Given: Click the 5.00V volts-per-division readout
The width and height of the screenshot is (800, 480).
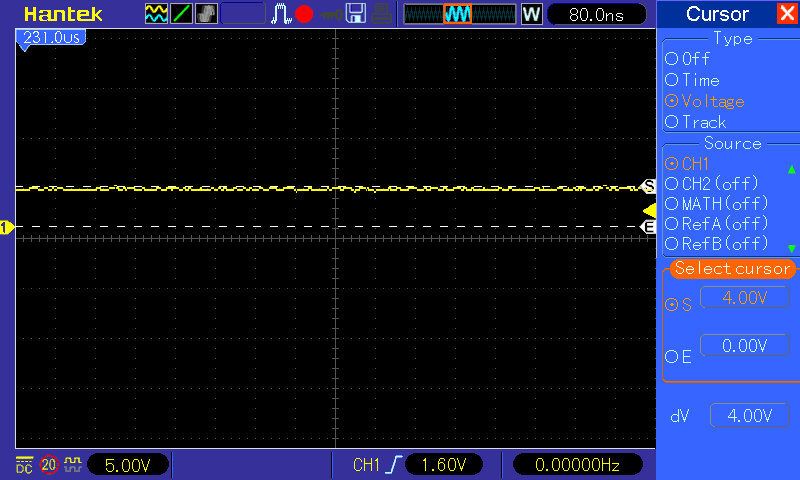Looking at the screenshot, I should [128, 465].
